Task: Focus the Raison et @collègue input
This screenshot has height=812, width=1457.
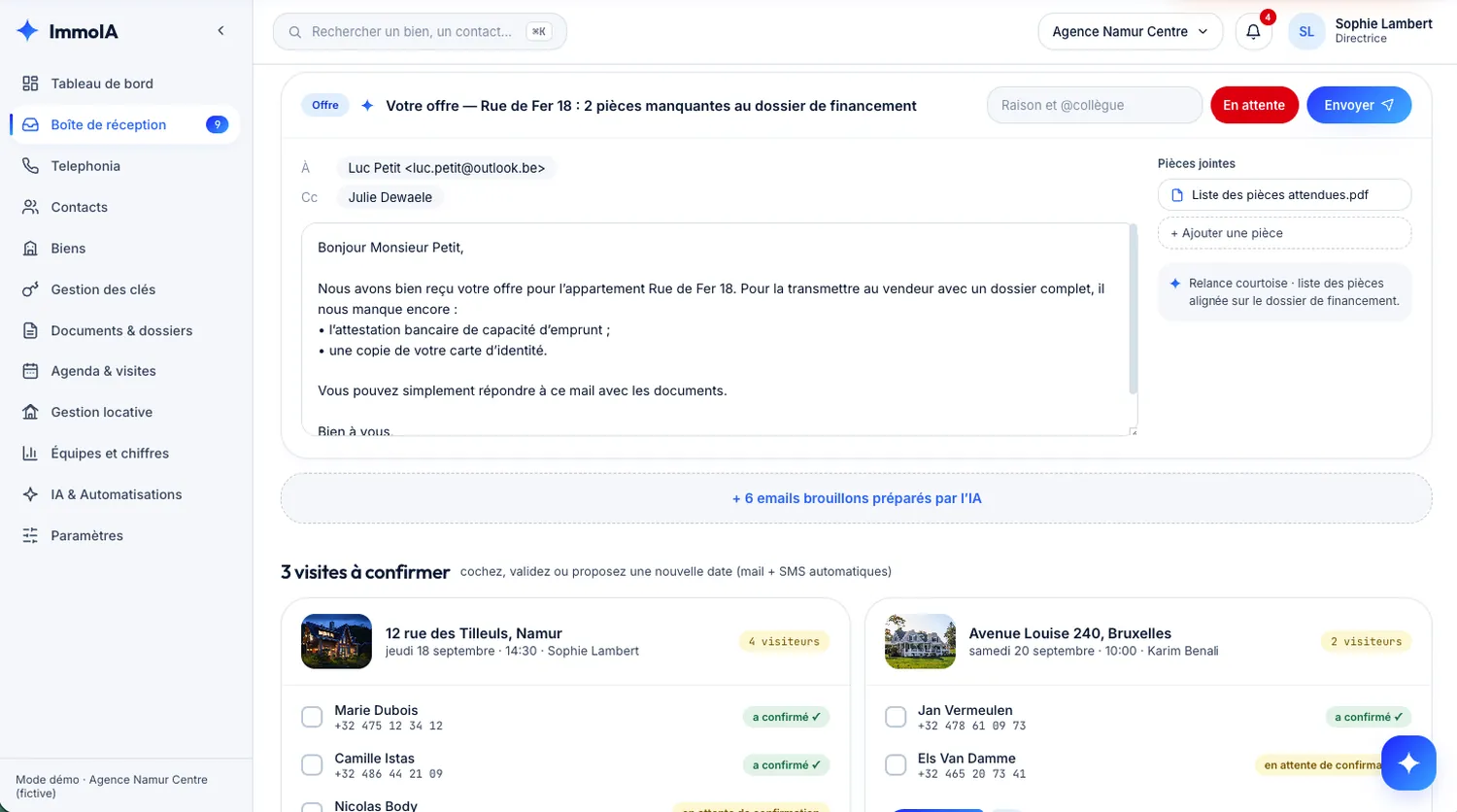Action: (1095, 105)
